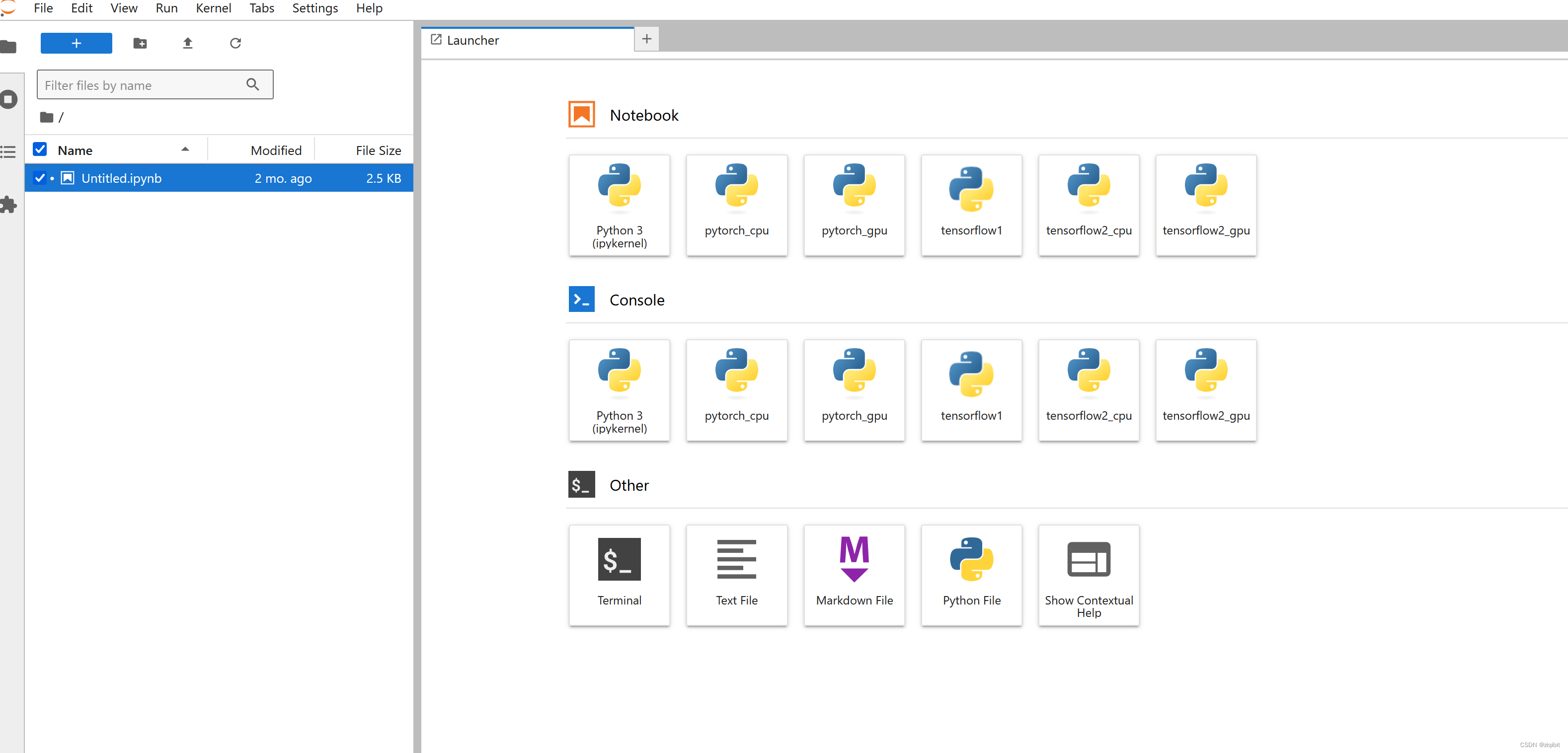Start a pytorch_cpu console

pos(736,390)
